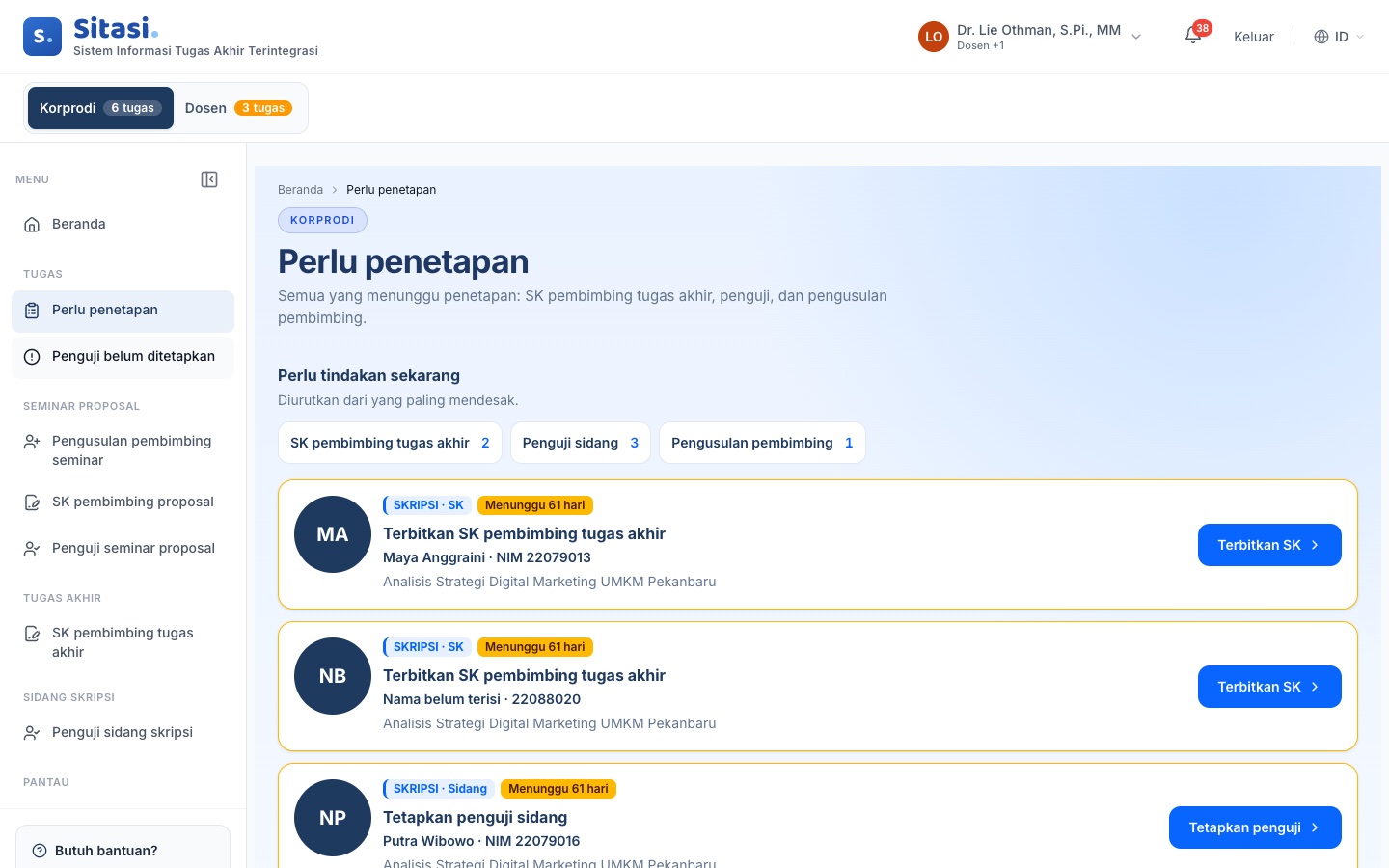The height and width of the screenshot is (868, 1389).
Task: Click Terbitkan SK for NIM 22088020
Action: [x=1269, y=687]
